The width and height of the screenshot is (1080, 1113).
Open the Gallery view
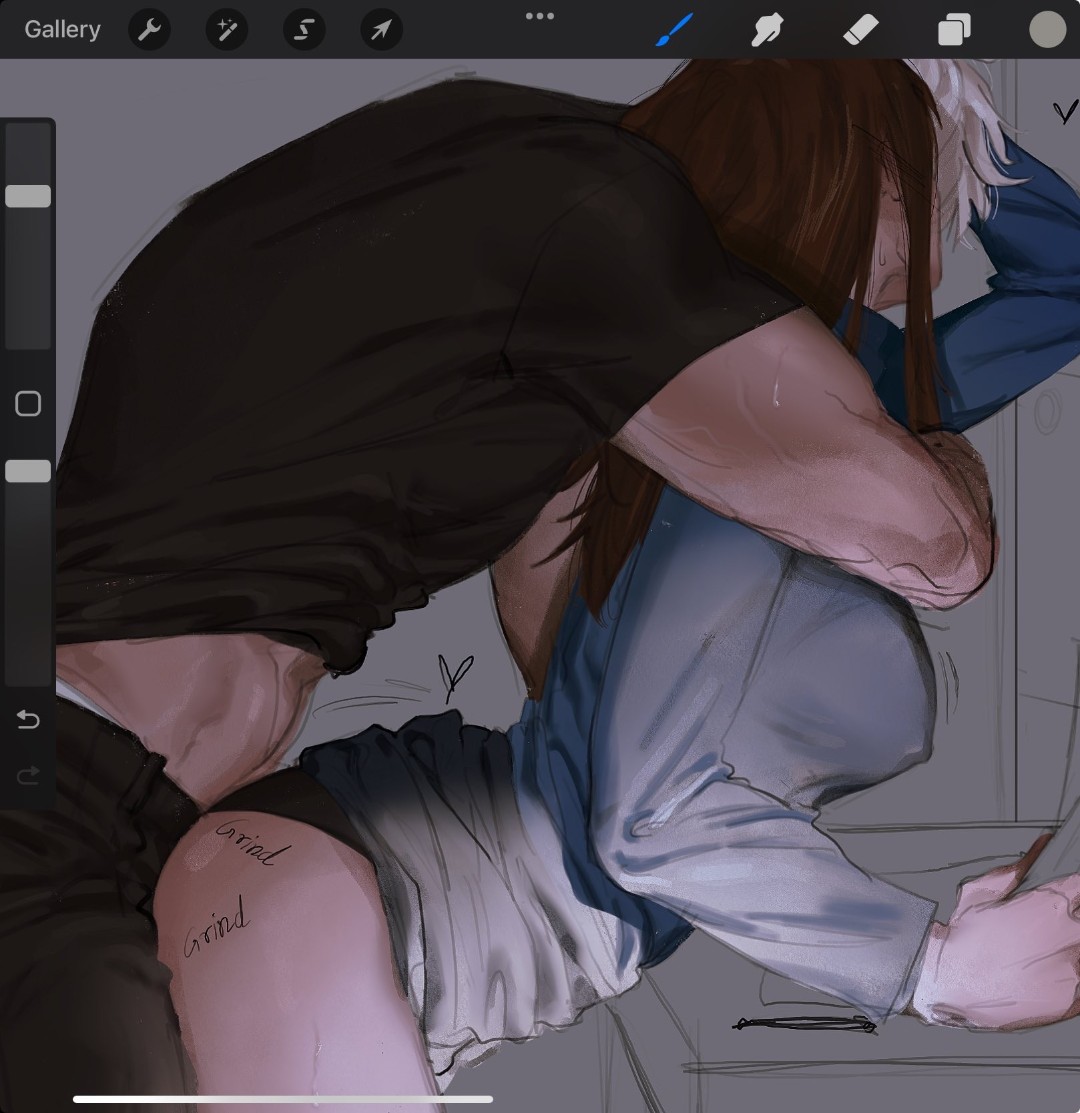tap(62, 30)
